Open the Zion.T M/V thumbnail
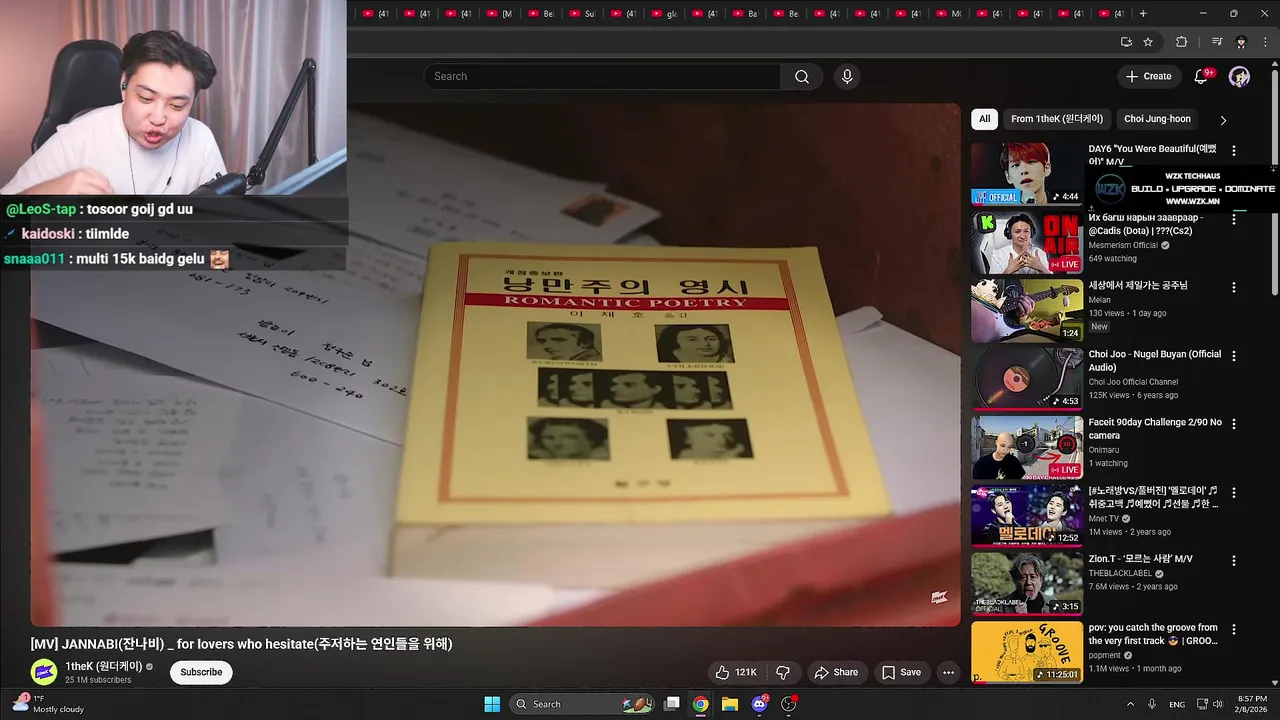This screenshot has height=720, width=1280. (x=1027, y=584)
